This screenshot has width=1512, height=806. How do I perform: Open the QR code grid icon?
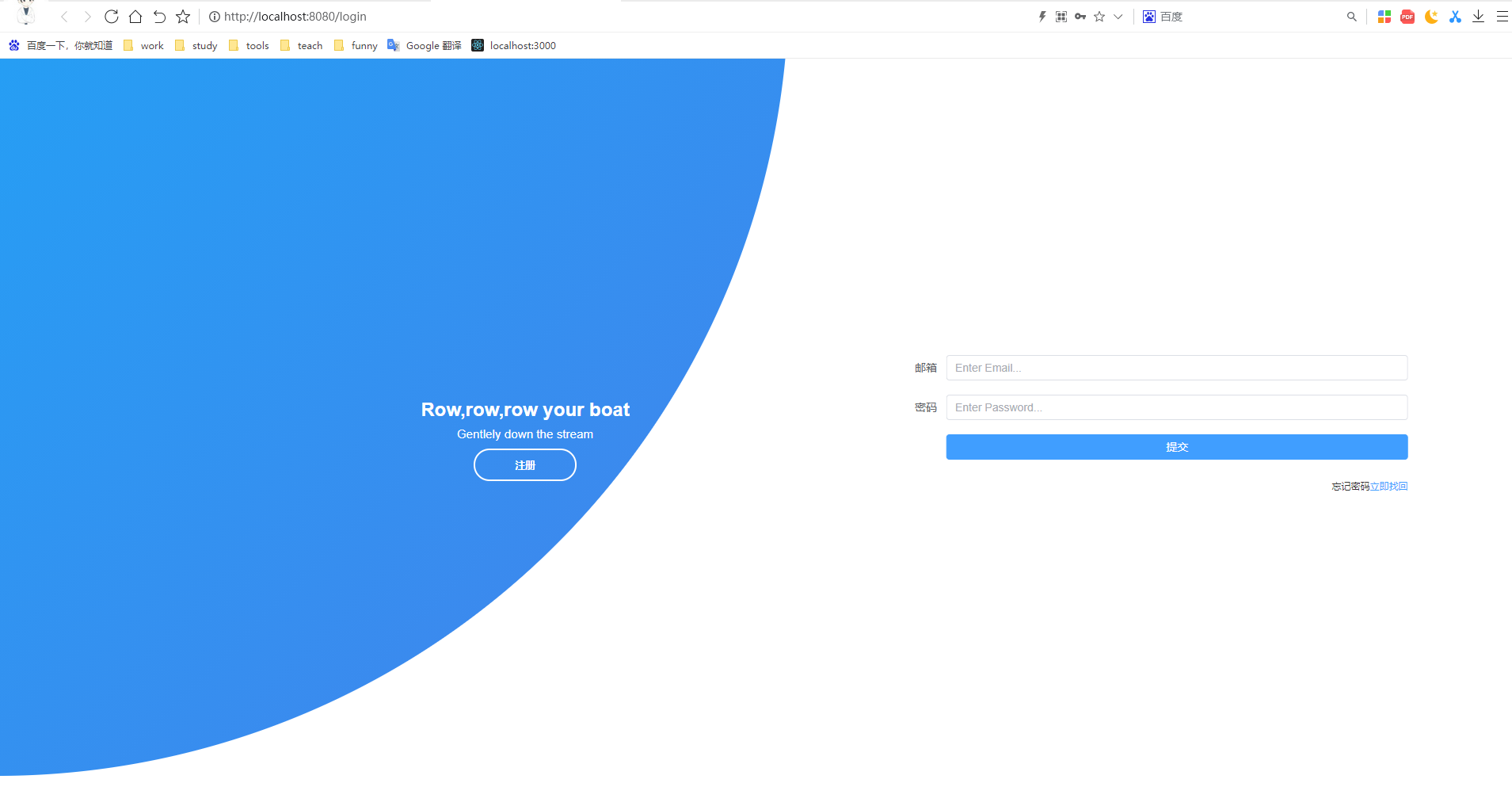[x=1061, y=17]
